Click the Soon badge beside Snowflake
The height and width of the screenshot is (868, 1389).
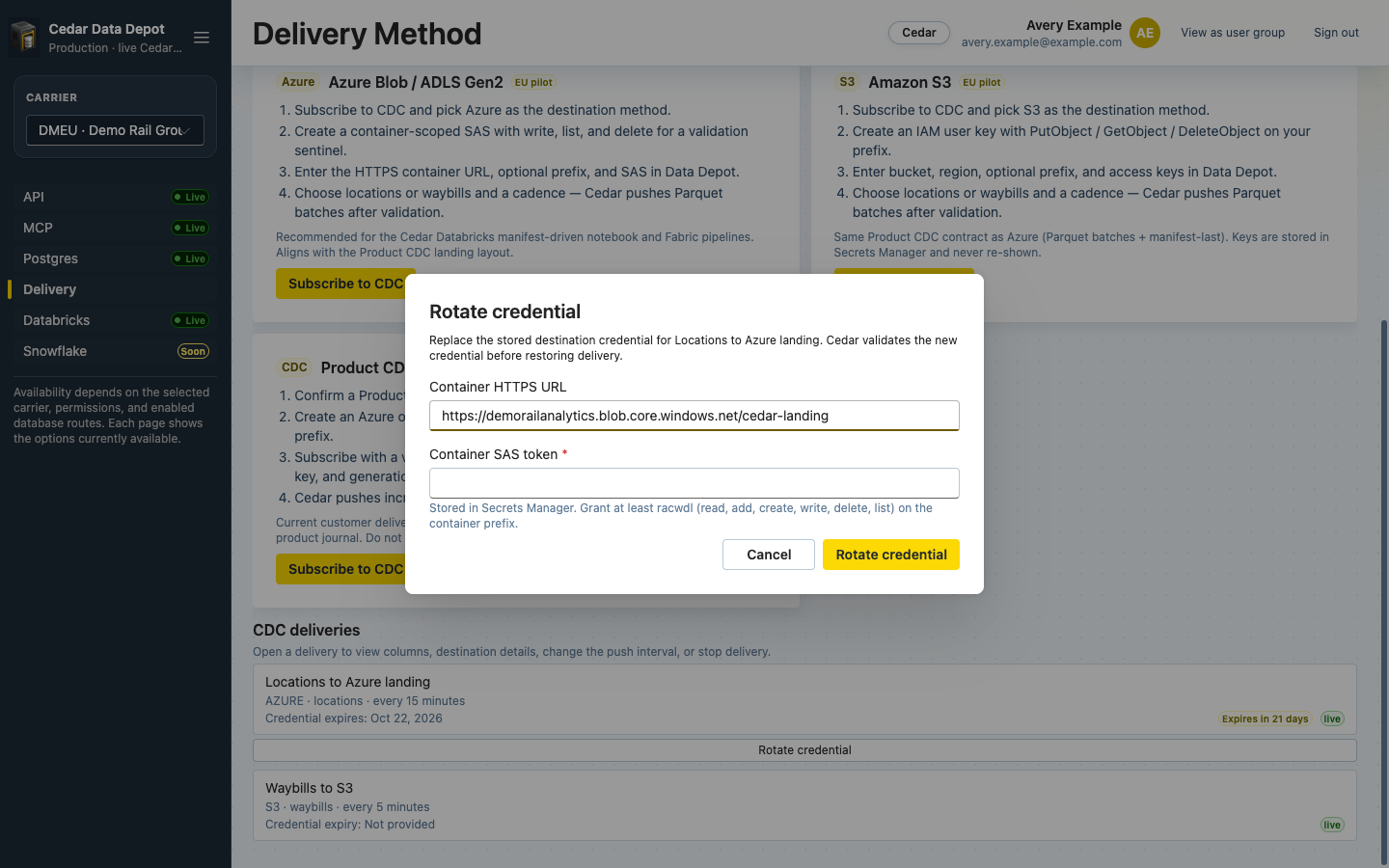point(193,351)
